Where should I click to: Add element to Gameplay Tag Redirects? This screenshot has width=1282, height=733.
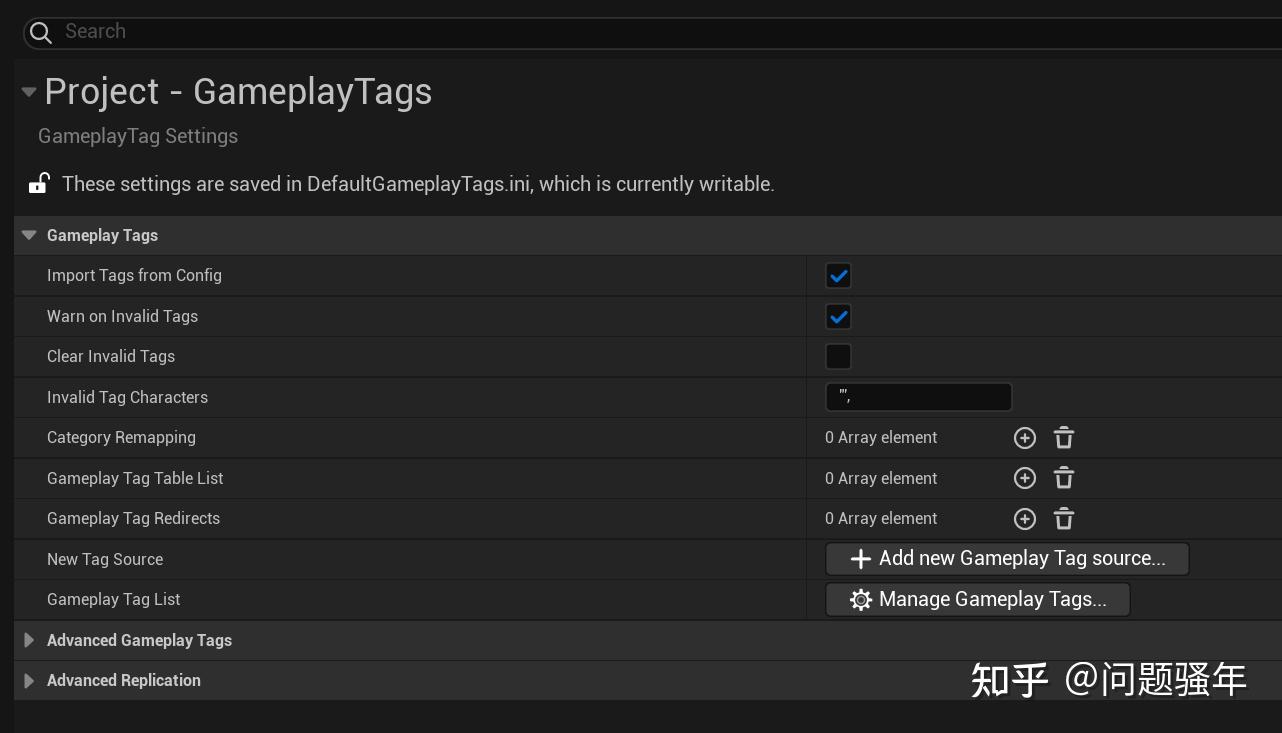[1025, 519]
